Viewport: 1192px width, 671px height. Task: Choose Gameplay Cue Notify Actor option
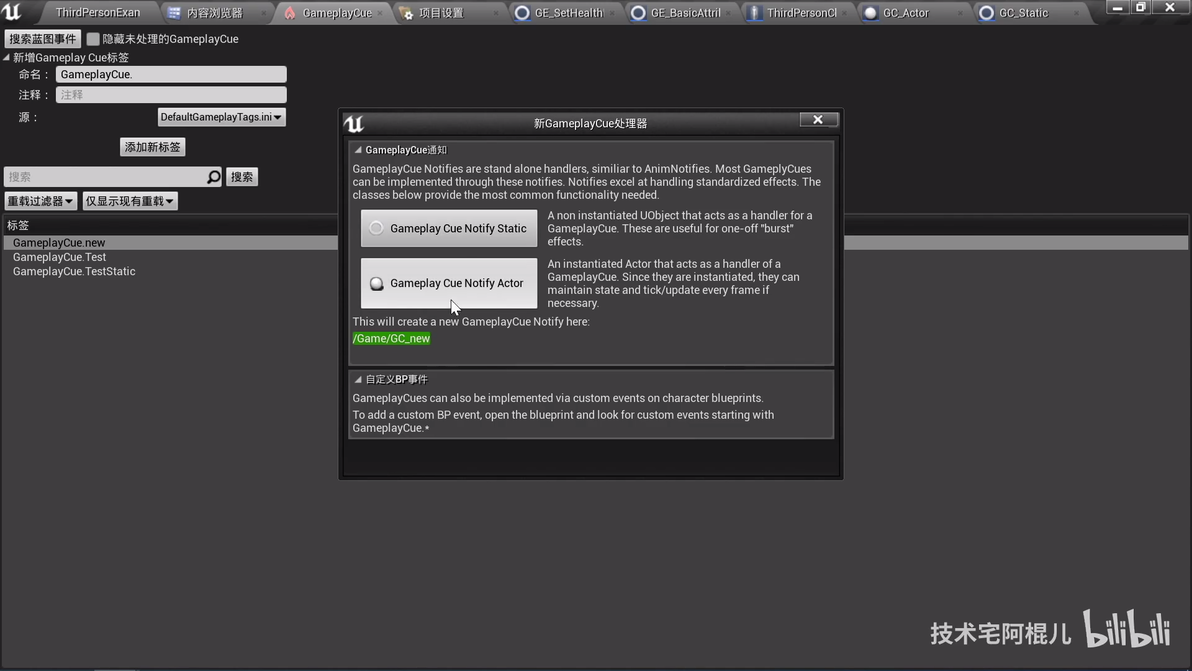point(449,283)
